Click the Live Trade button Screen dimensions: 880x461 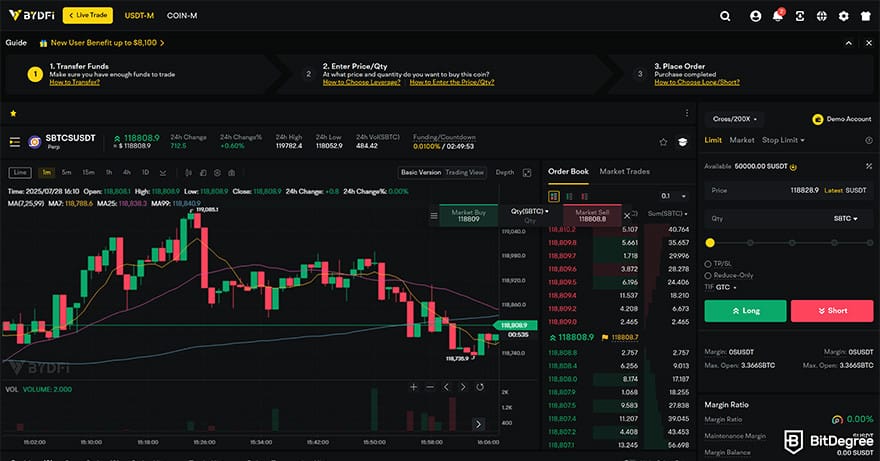[88, 15]
